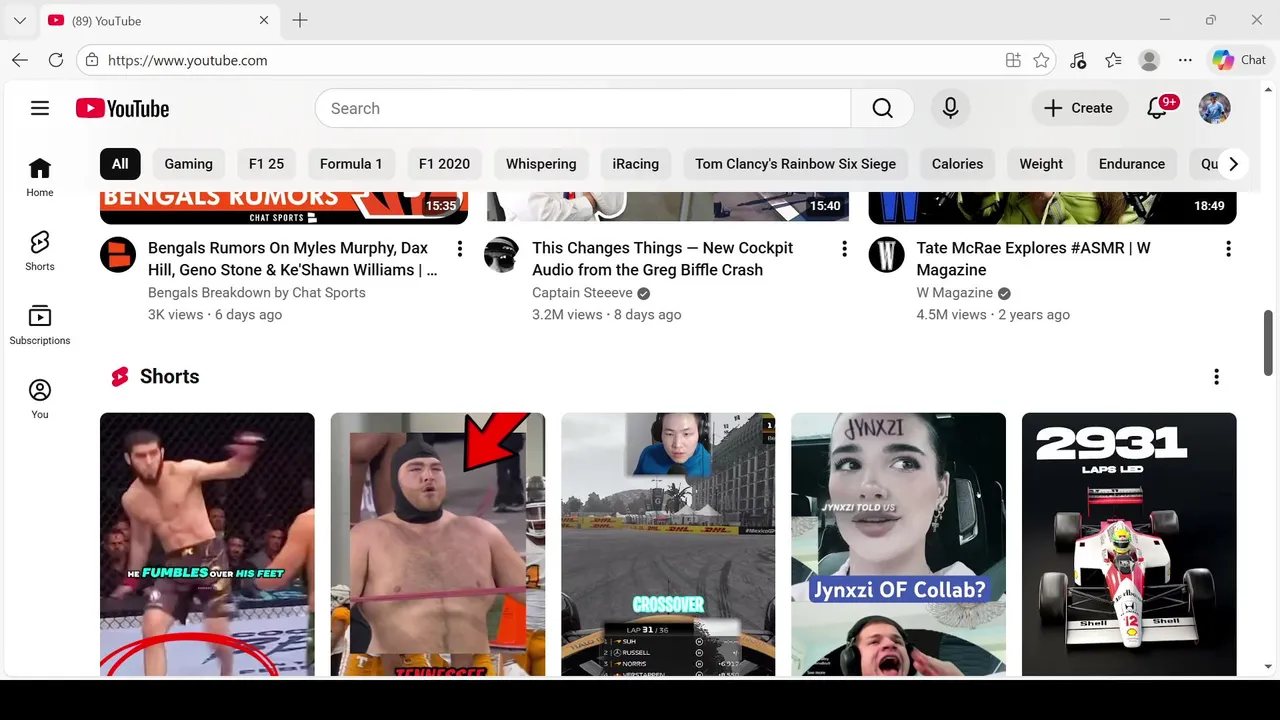The height and width of the screenshot is (720, 1280).
Task: Open browser split screen icon
Action: tap(1013, 60)
